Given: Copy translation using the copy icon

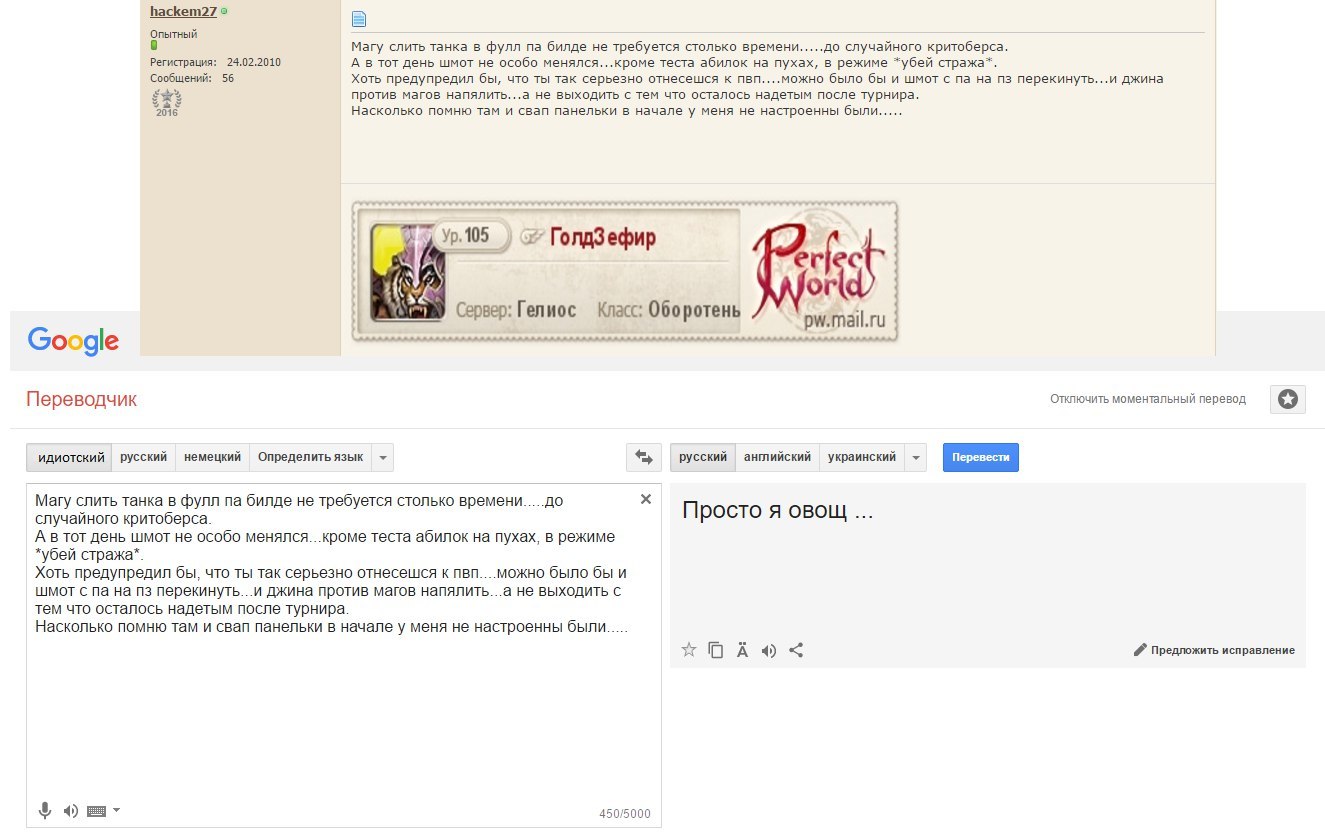Looking at the screenshot, I should (715, 650).
